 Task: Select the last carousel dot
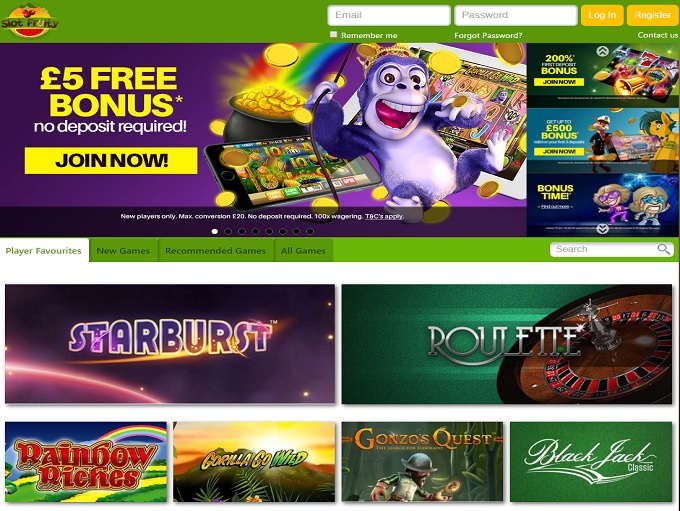point(310,231)
